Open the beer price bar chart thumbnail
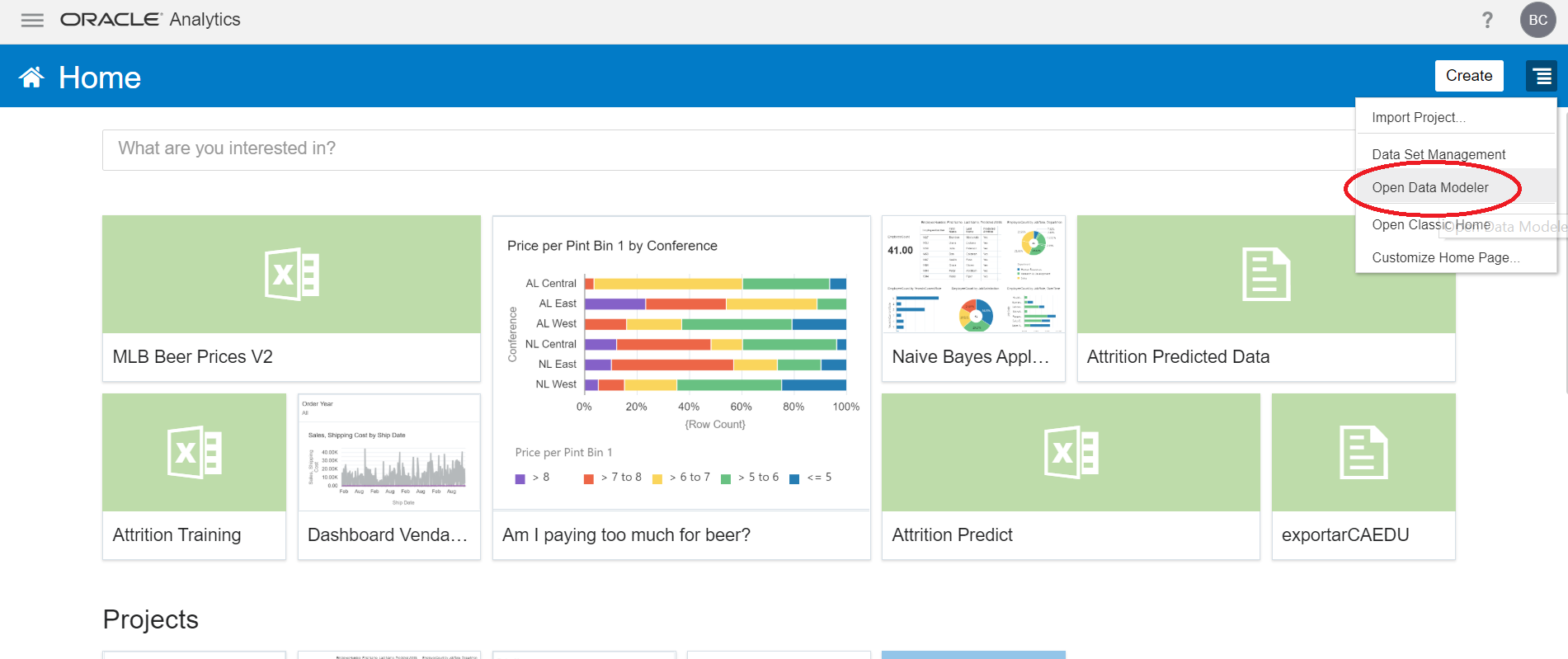This screenshot has height=659, width=1568. 681,363
